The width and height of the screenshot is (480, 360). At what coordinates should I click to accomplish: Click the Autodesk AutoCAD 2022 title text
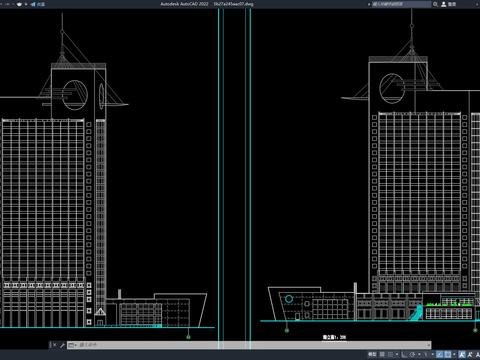(x=184, y=4)
